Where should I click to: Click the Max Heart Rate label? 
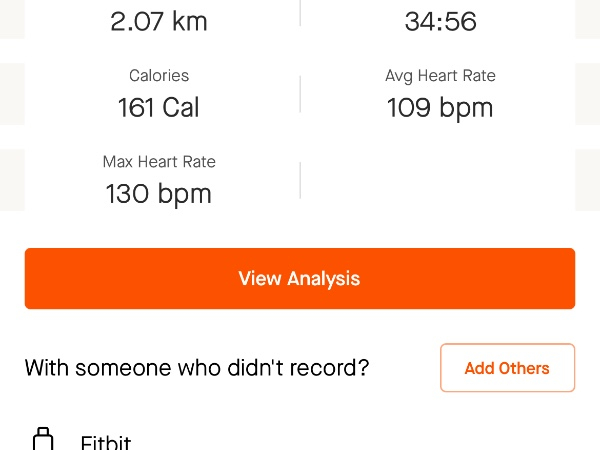(x=159, y=162)
